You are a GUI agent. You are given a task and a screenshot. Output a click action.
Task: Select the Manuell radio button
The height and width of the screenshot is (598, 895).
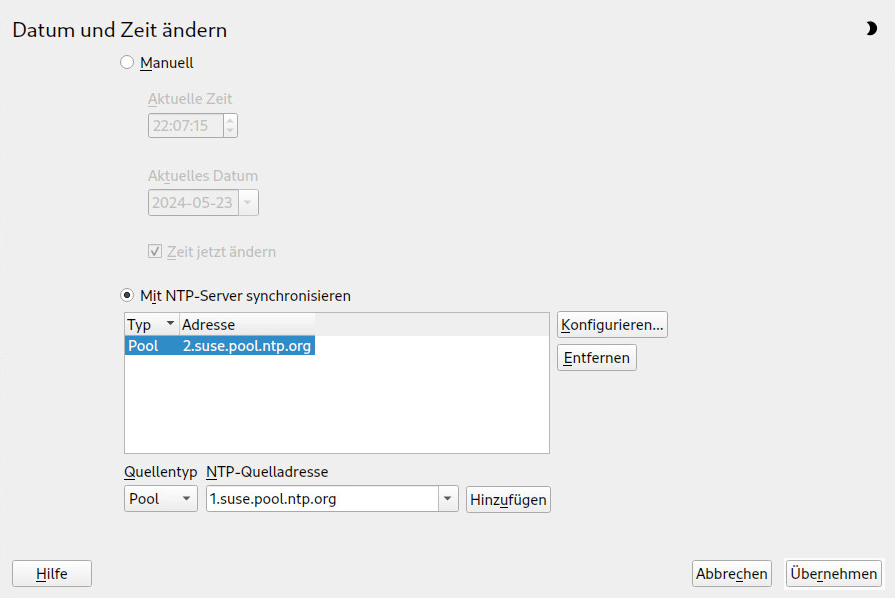(127, 62)
